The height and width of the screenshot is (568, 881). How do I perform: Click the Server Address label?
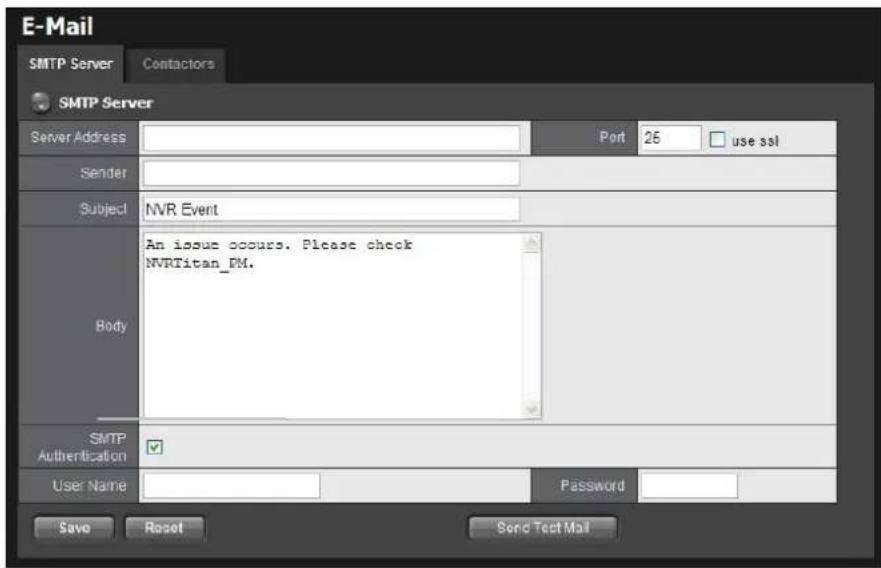[78, 138]
